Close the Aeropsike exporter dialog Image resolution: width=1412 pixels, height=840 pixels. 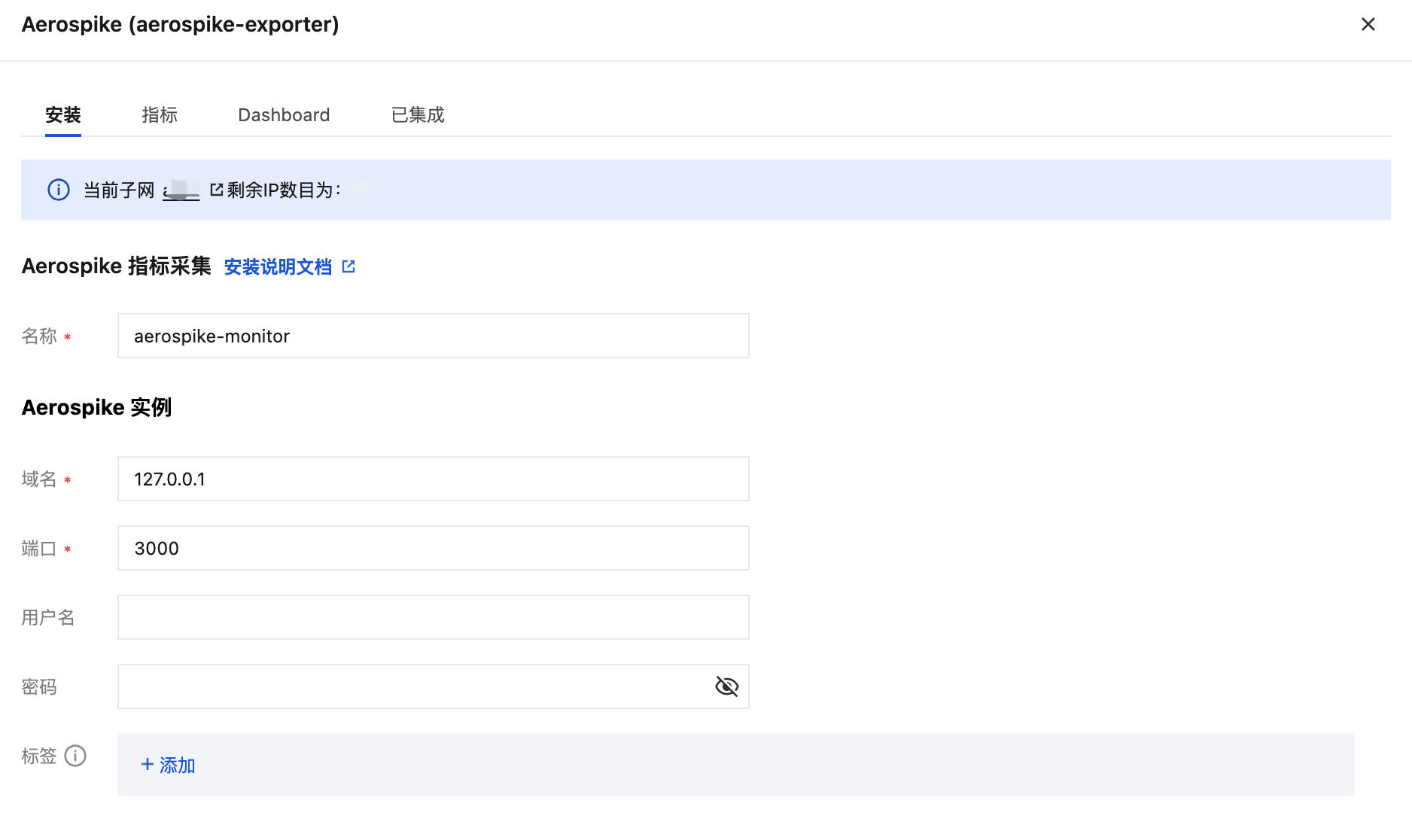click(x=1368, y=25)
